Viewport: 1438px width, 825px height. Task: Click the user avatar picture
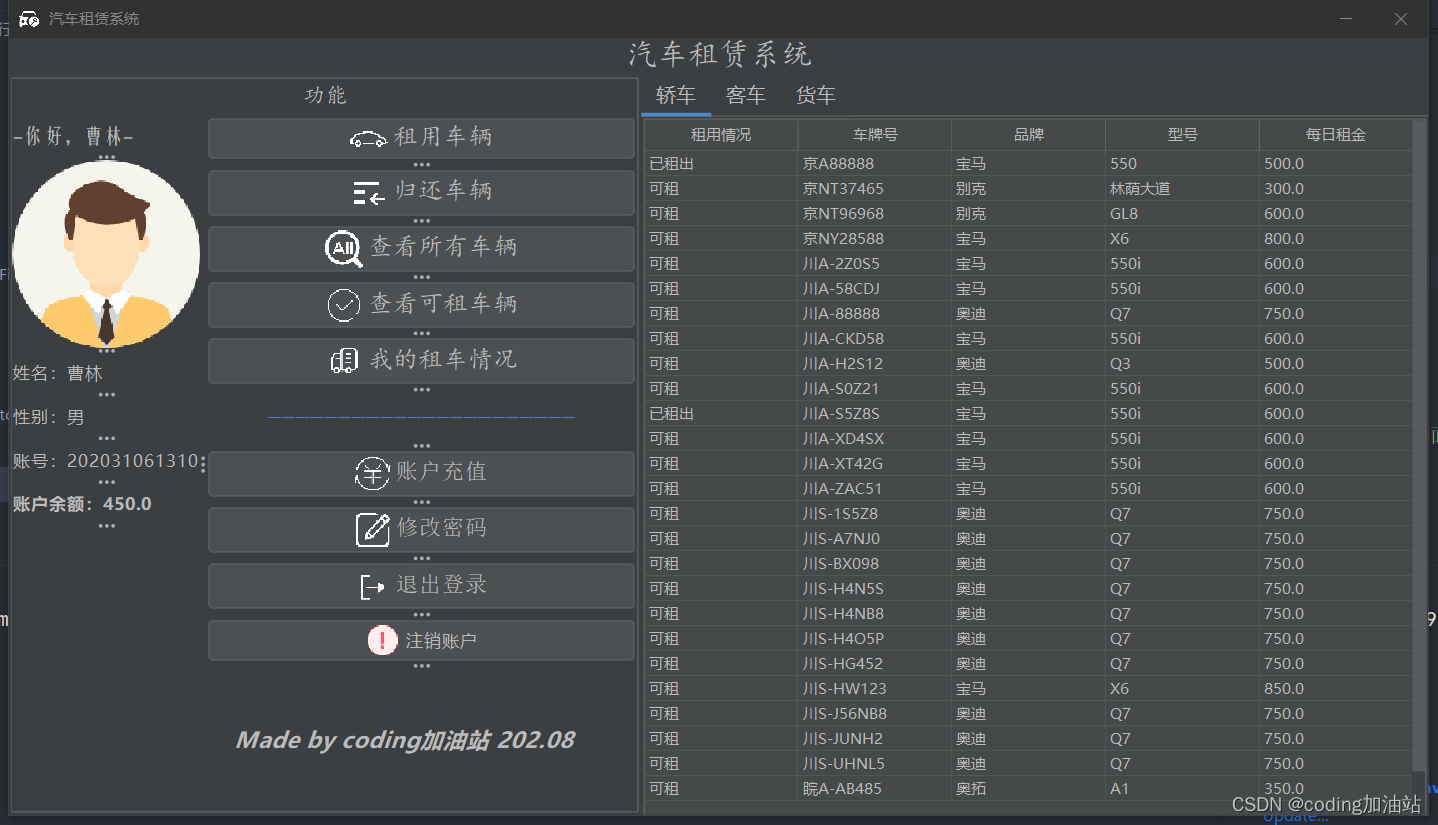point(106,254)
